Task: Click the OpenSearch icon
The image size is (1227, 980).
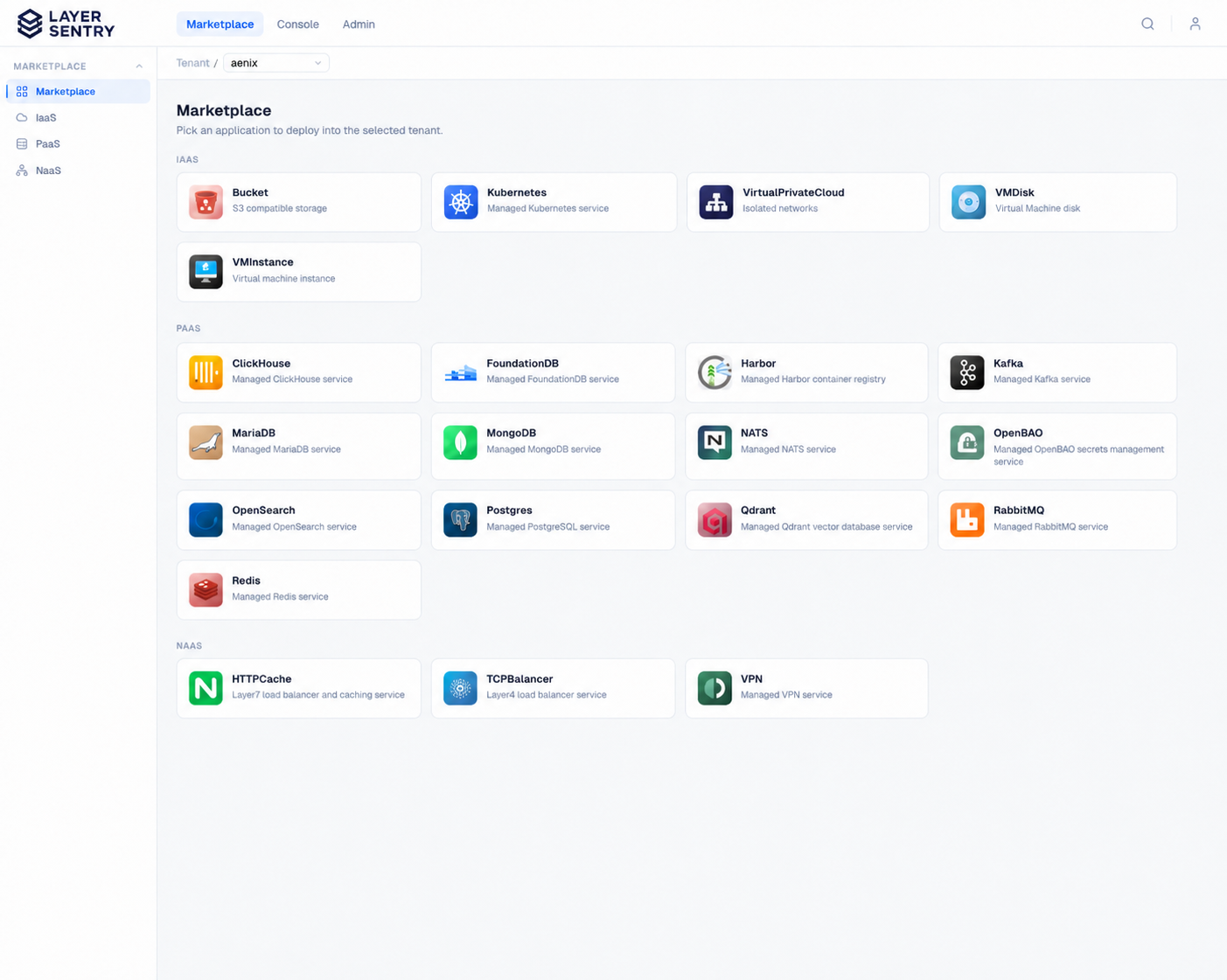Action: coord(206,520)
